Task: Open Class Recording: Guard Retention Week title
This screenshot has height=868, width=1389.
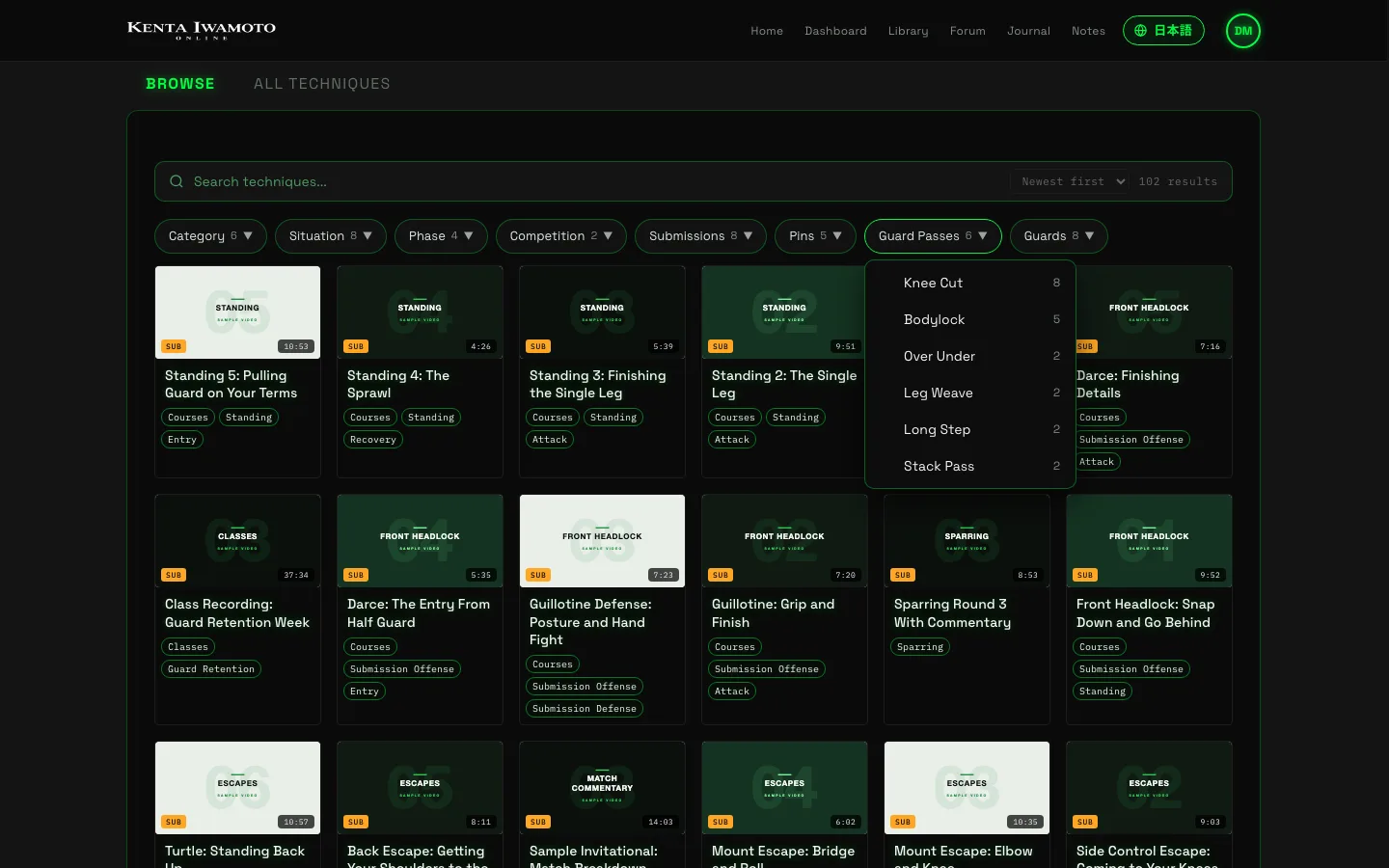Action: click(x=237, y=613)
